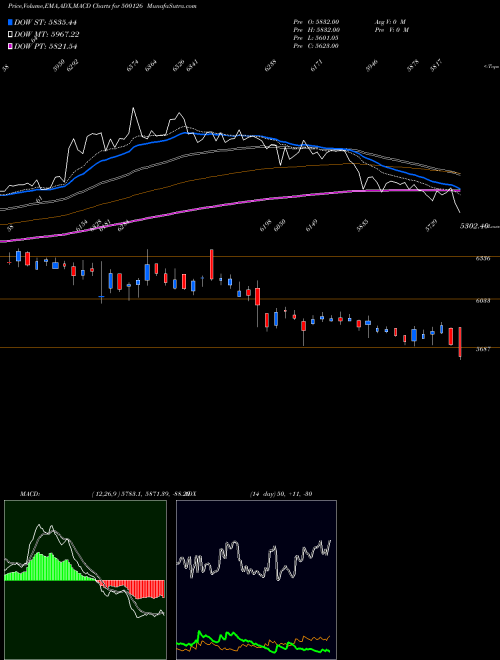Screen dimensions: 500x660
Task: Click the white DOW MT legend swatch
Action: [x=10, y=35]
